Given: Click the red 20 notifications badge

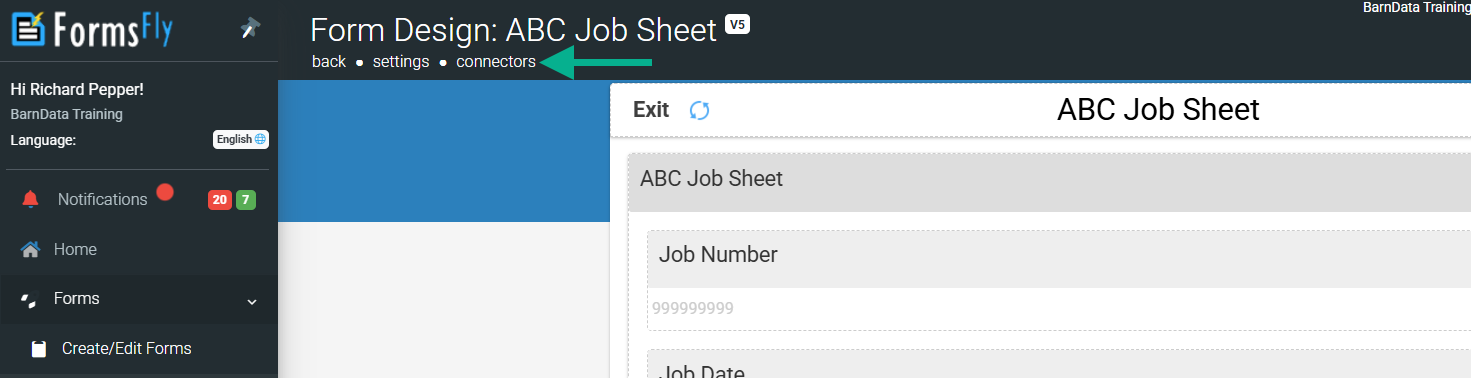Looking at the screenshot, I should point(219,200).
